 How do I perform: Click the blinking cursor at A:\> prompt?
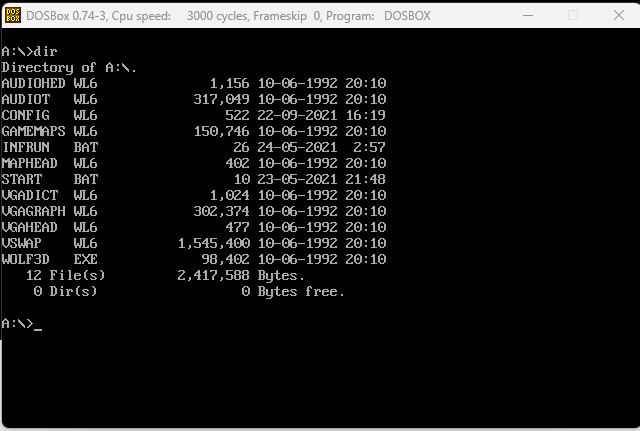click(x=38, y=326)
